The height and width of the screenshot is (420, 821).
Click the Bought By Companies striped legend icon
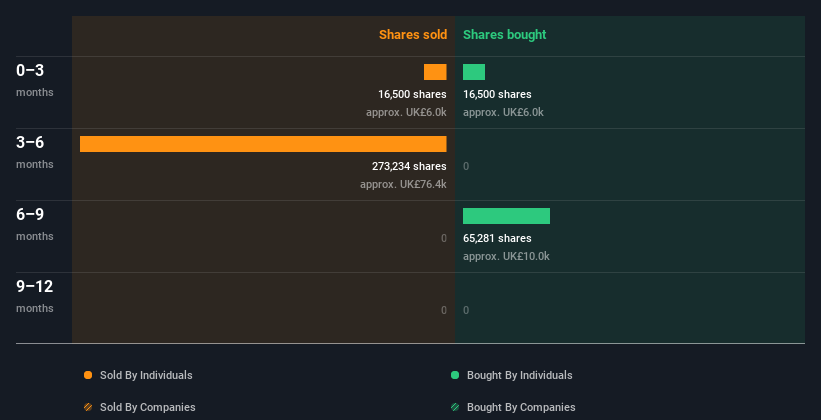pyautogui.click(x=455, y=407)
